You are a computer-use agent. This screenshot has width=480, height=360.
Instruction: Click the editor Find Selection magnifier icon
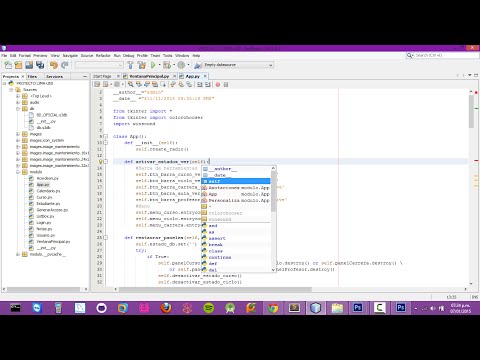tap(130, 85)
